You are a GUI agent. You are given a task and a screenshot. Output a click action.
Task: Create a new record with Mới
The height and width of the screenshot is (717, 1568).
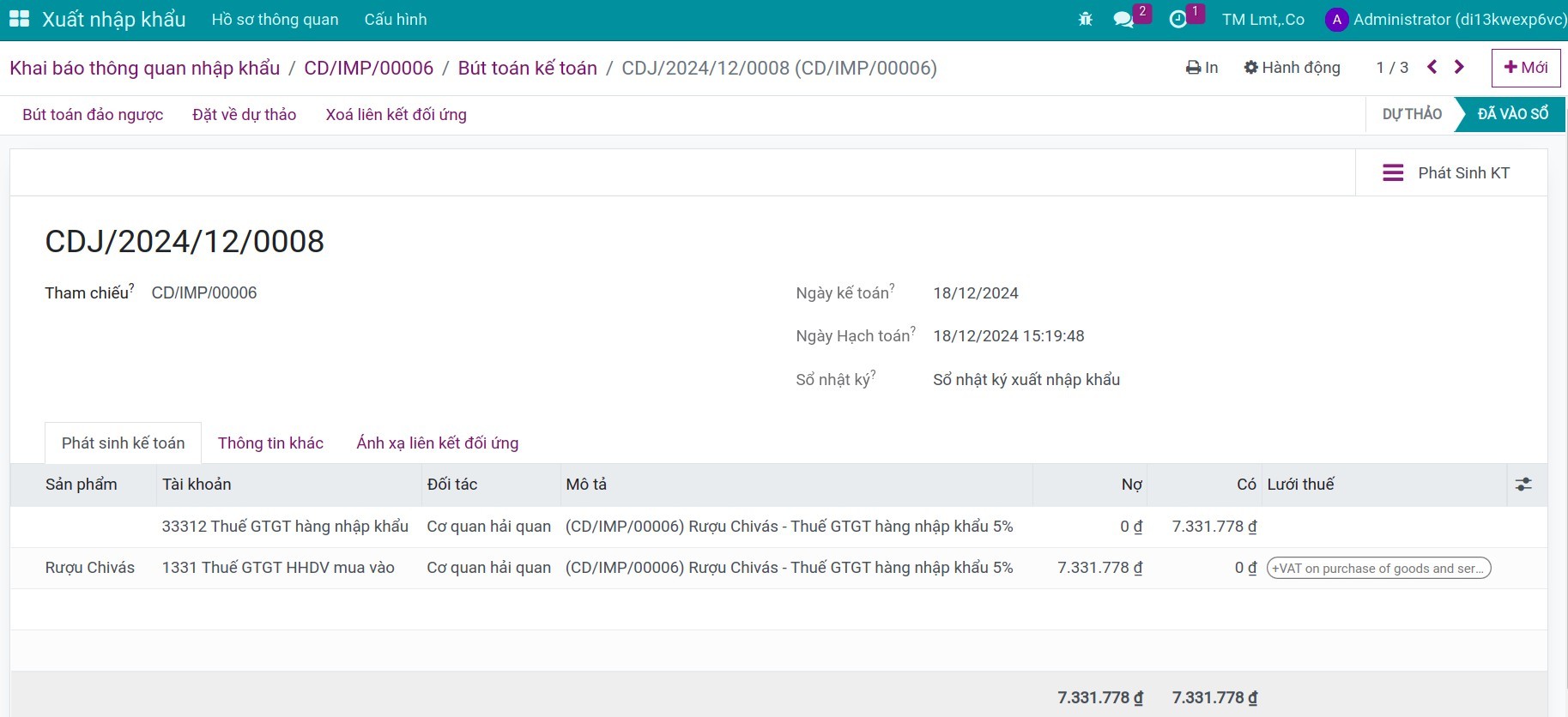tap(1525, 68)
